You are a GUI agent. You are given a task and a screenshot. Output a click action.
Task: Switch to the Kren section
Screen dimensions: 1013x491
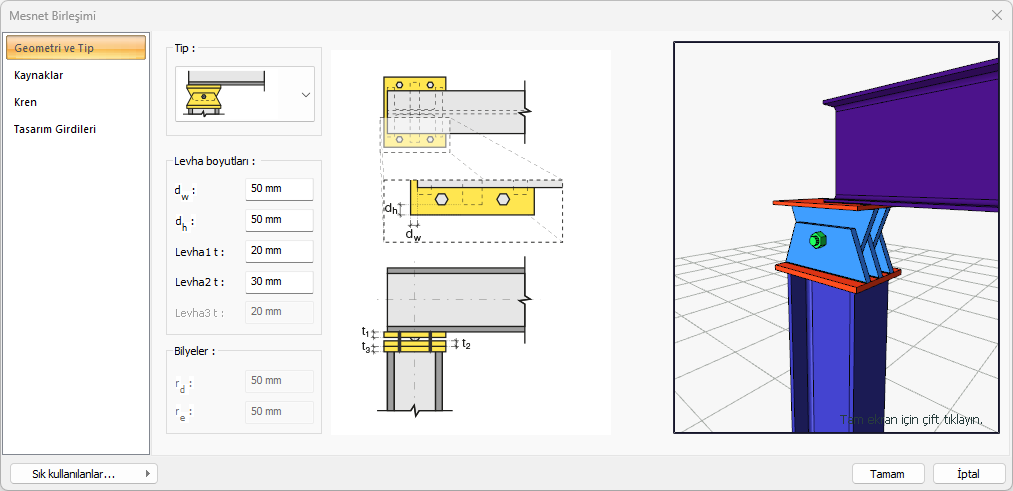point(26,102)
